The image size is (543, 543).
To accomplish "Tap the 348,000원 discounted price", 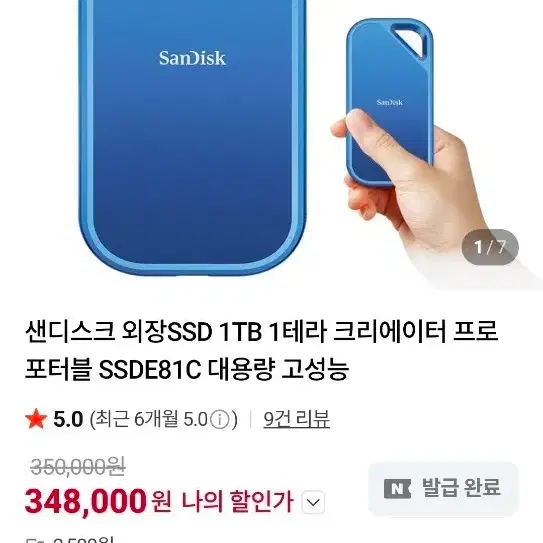I will tap(98, 502).
